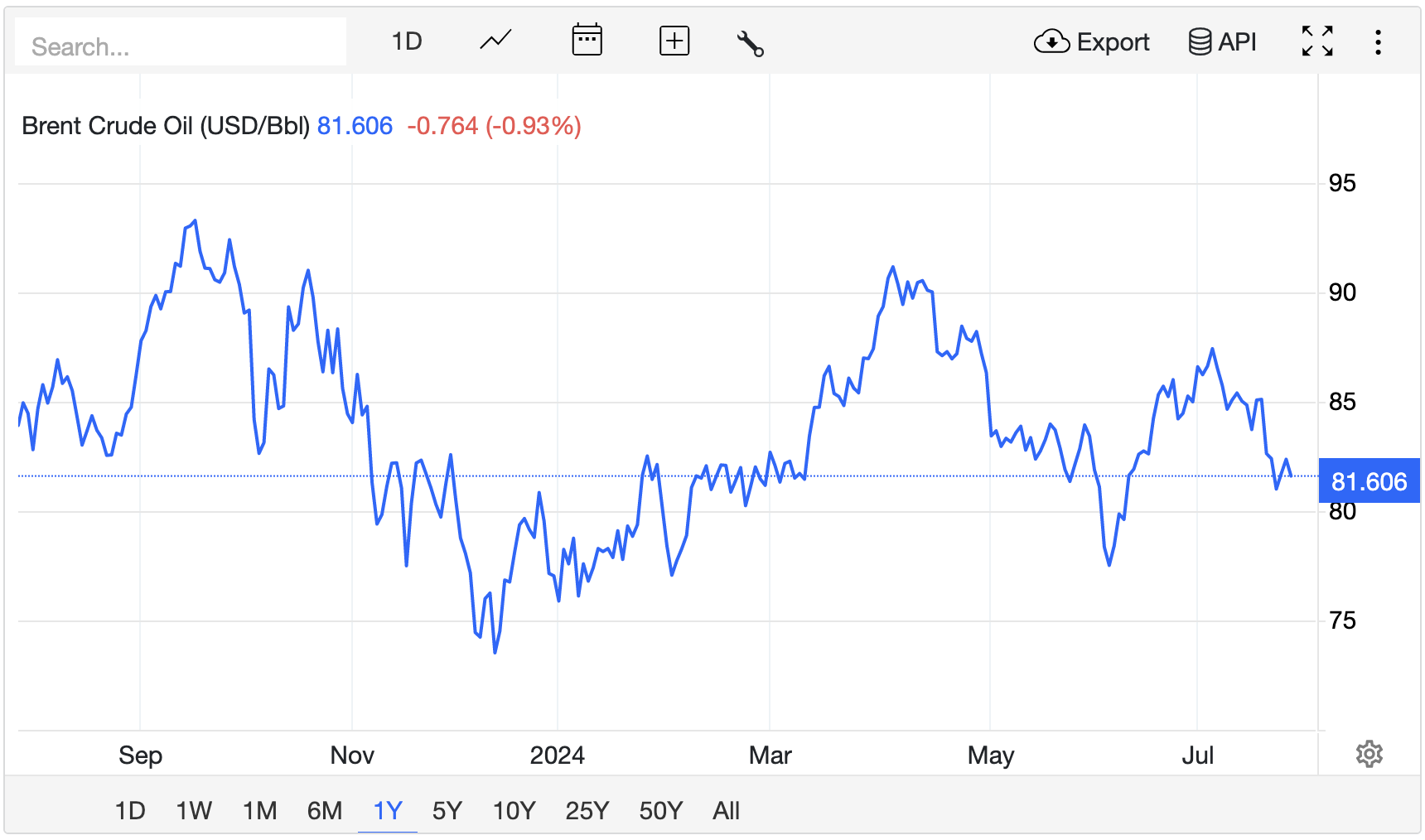Viewport: 1425px width, 840px height.
Task: Click the May date axis label
Action: pos(991,756)
